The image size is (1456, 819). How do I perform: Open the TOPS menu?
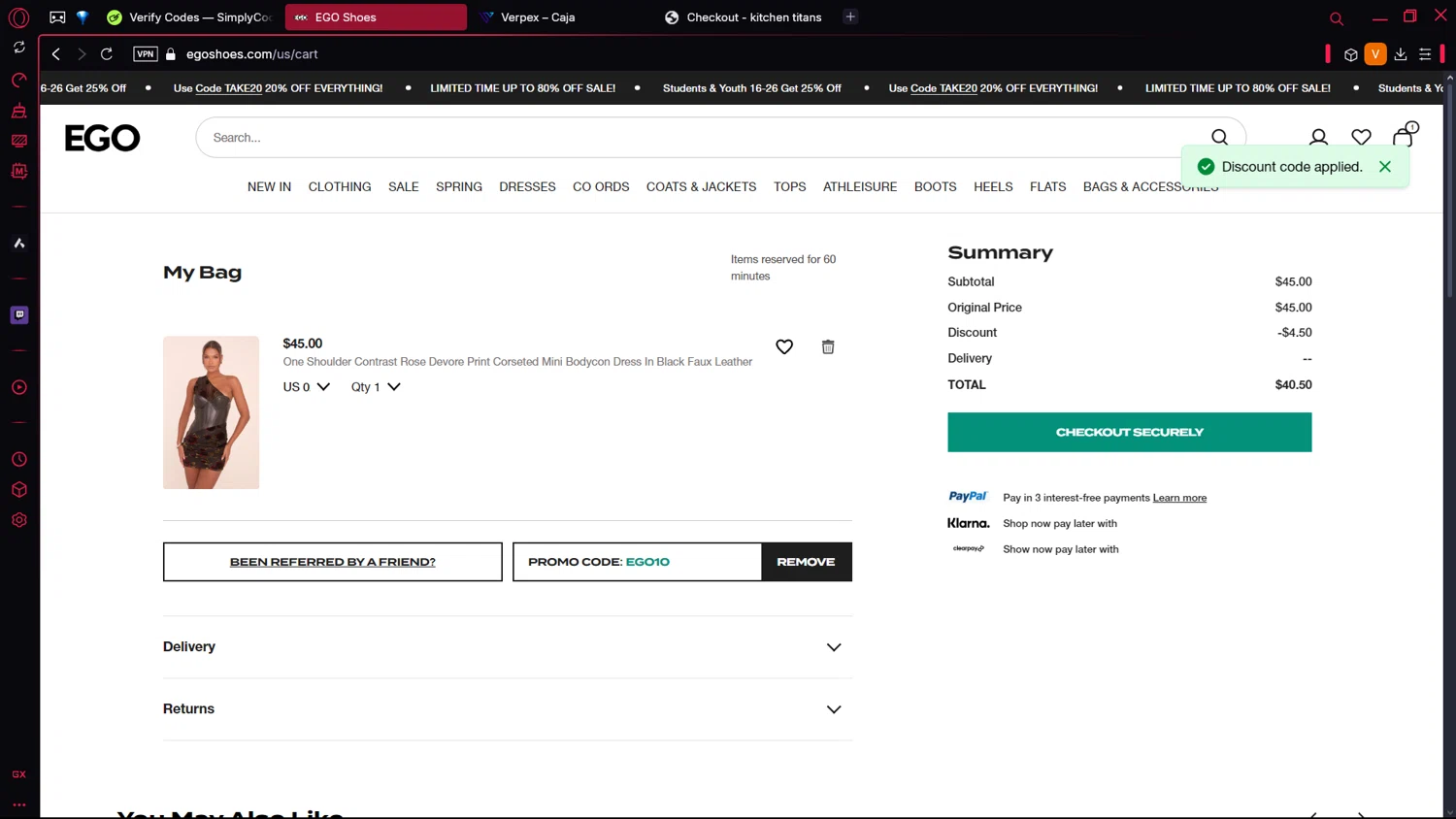(790, 187)
